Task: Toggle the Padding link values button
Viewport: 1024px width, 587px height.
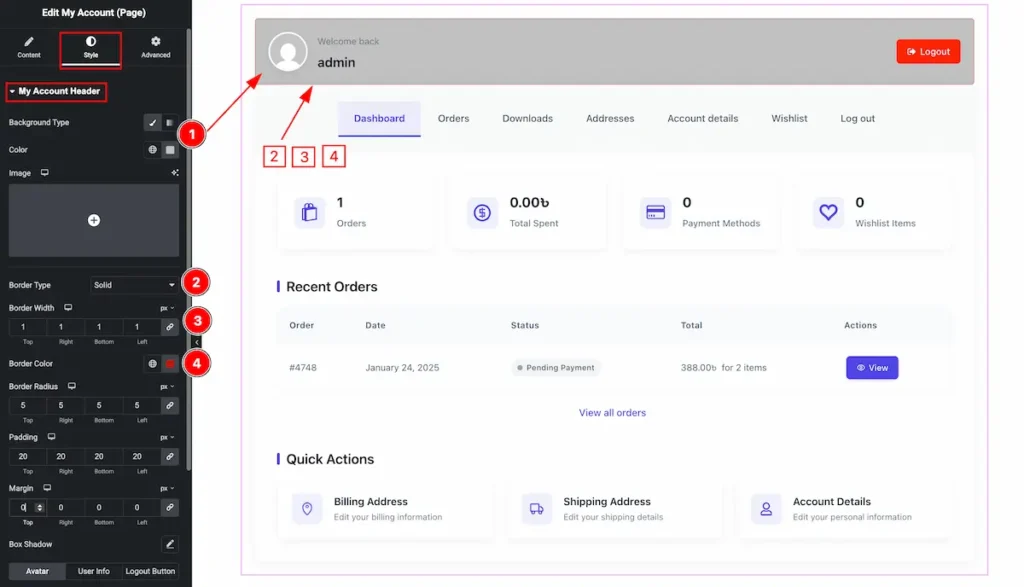Action: pyautogui.click(x=170, y=456)
